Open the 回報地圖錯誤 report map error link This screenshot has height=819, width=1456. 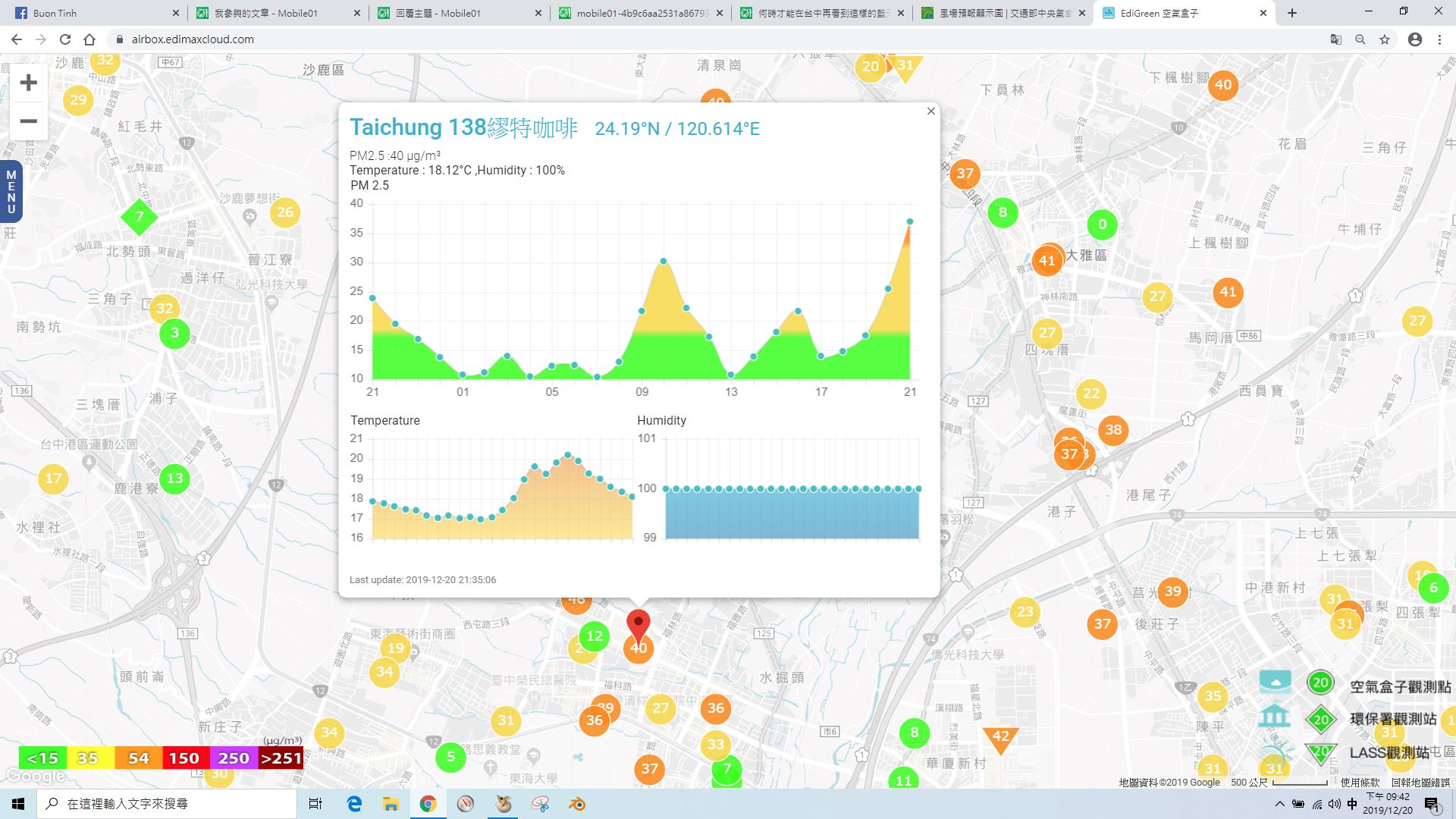[x=1420, y=783]
